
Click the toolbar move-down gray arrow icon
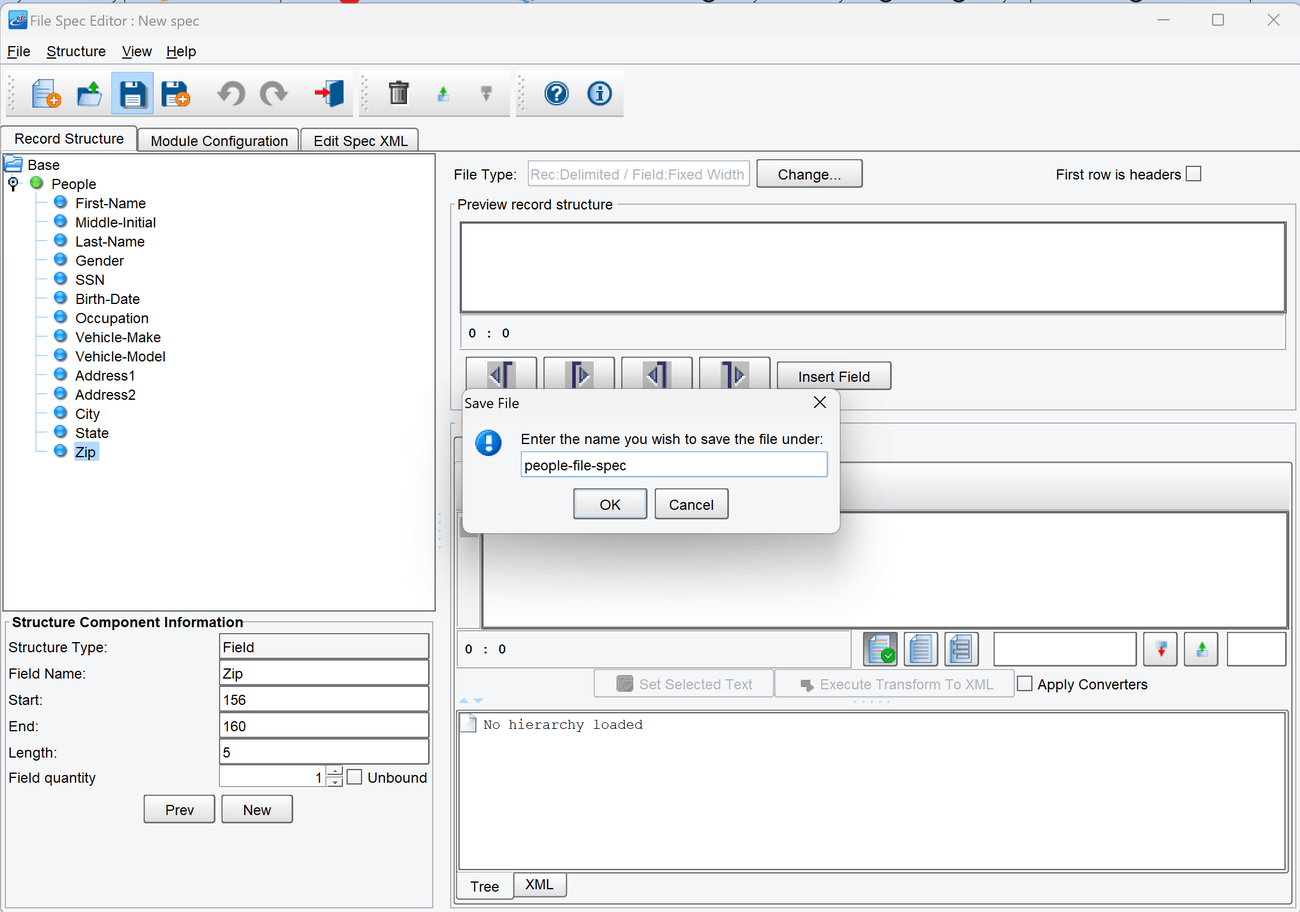[x=486, y=94]
